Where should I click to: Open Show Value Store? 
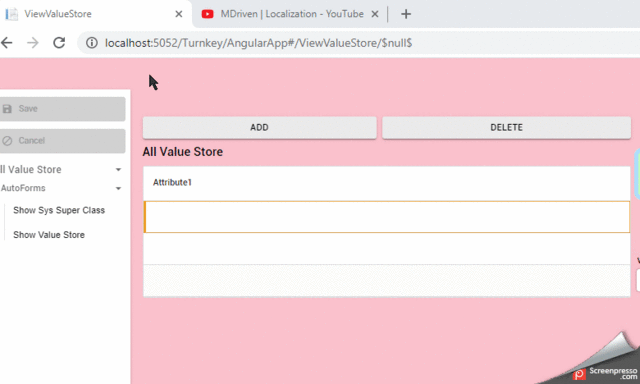pos(49,235)
